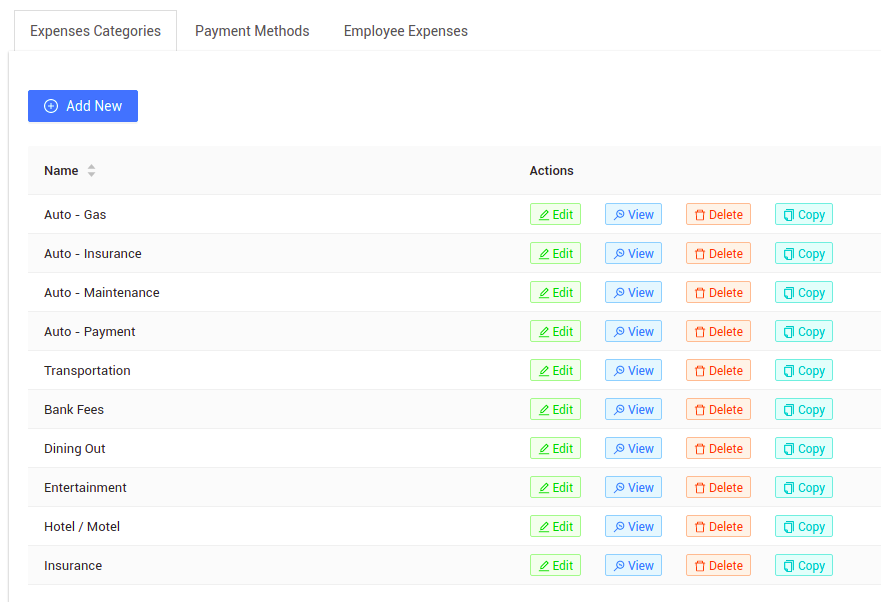The image size is (881, 602).
Task: Select the 'Auto - Maintenance' name text
Action: (102, 293)
